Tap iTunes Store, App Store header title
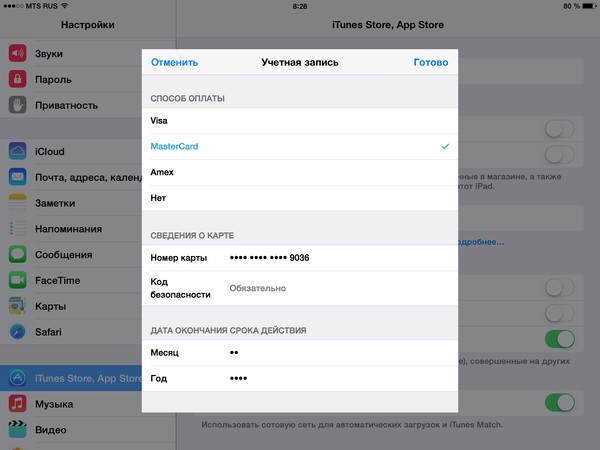This screenshot has width=600, height=450. pos(388,25)
